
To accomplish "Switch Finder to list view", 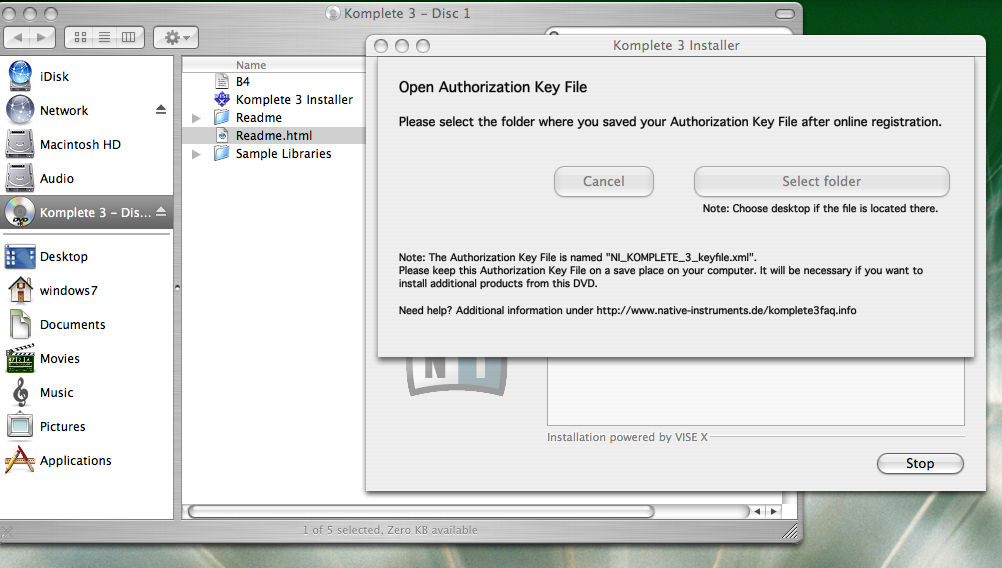I will (104, 37).
